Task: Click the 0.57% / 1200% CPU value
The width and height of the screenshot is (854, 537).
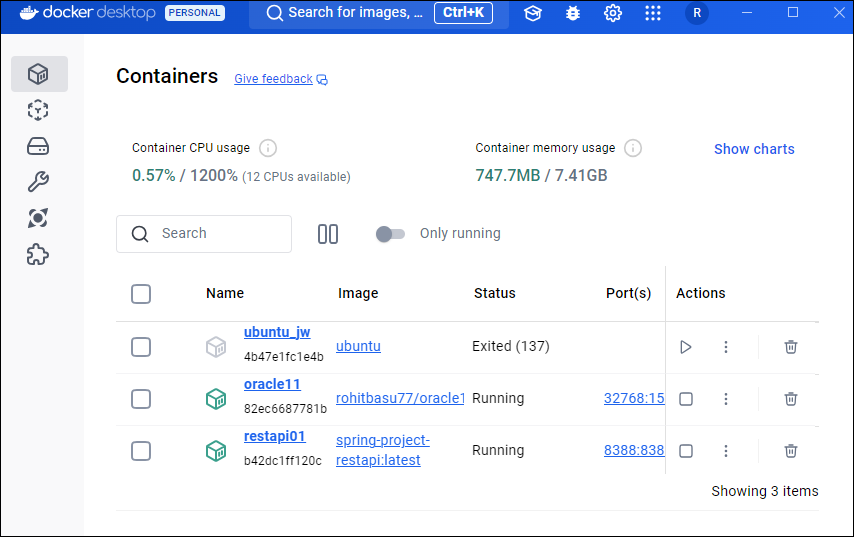Action: pyautogui.click(x=185, y=176)
